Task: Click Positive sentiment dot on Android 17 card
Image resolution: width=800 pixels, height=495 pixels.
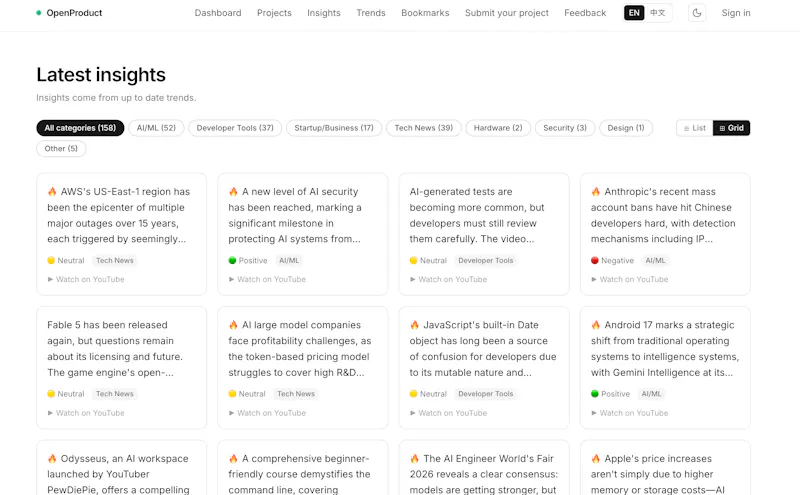Action: pos(594,394)
